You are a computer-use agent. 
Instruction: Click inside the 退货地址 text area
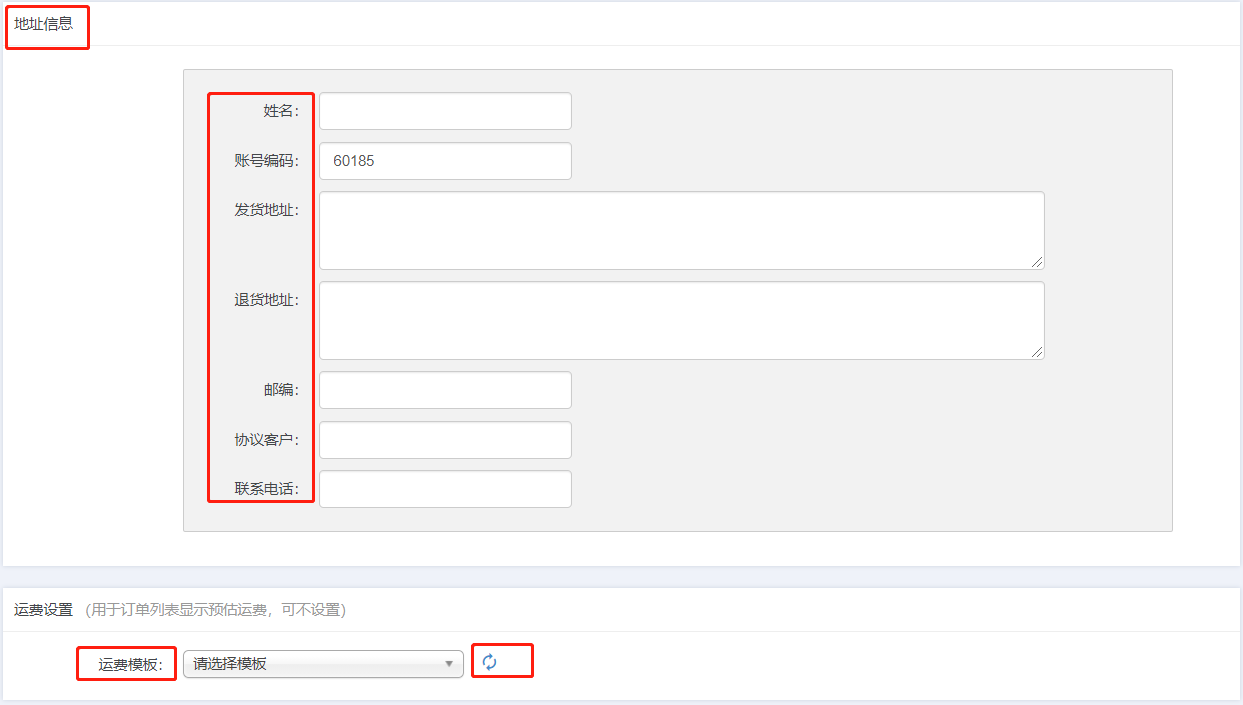point(682,320)
